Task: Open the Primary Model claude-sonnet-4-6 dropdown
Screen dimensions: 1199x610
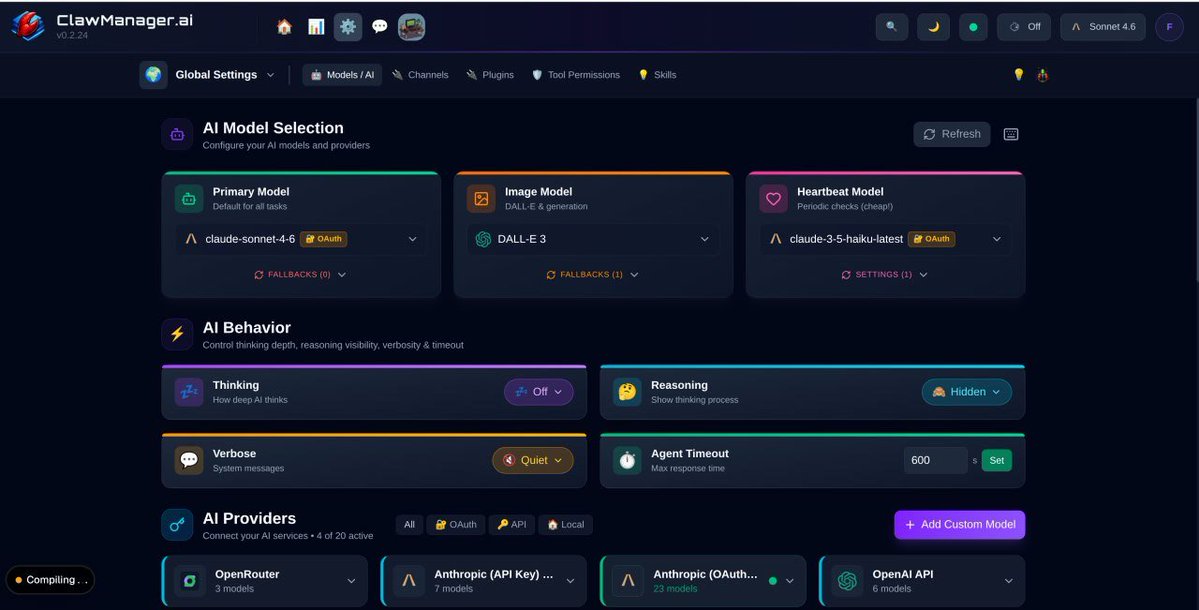Action: (x=300, y=238)
